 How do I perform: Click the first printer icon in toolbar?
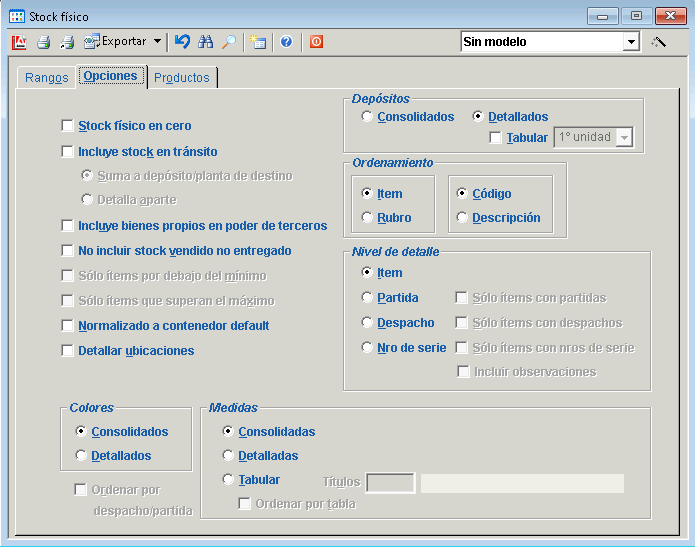[43, 42]
